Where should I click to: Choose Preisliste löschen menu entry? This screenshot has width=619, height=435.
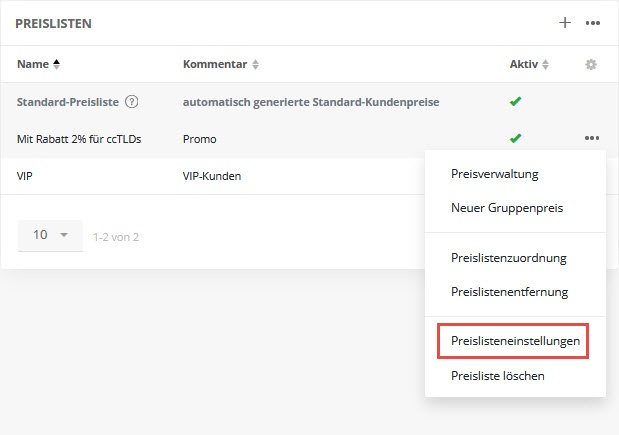(x=497, y=375)
